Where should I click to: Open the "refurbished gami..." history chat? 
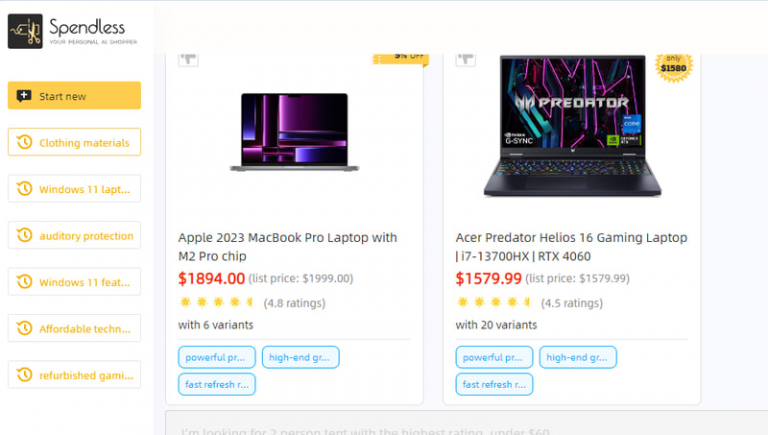(x=74, y=375)
